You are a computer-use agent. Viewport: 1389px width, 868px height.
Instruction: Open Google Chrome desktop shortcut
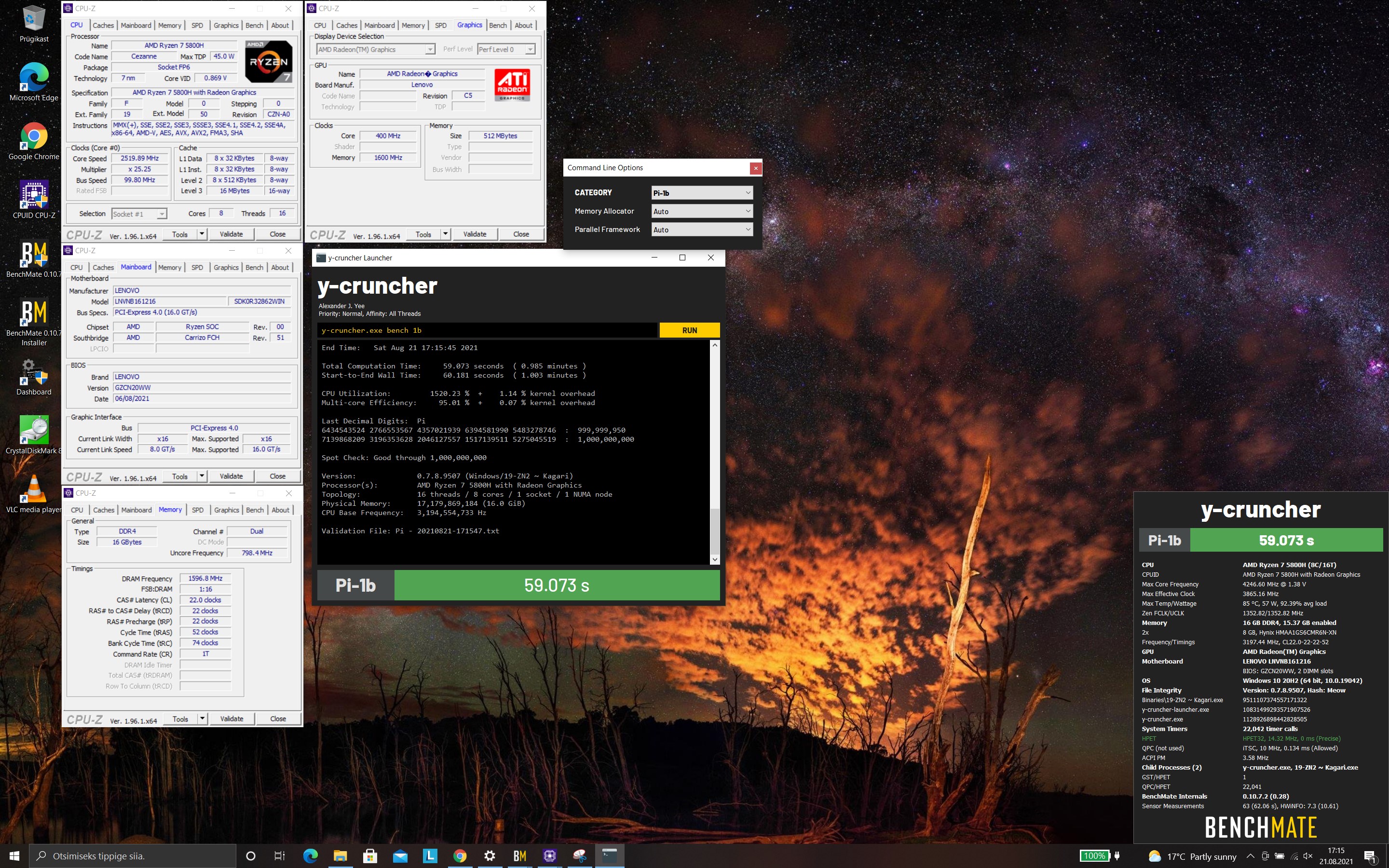click(34, 141)
